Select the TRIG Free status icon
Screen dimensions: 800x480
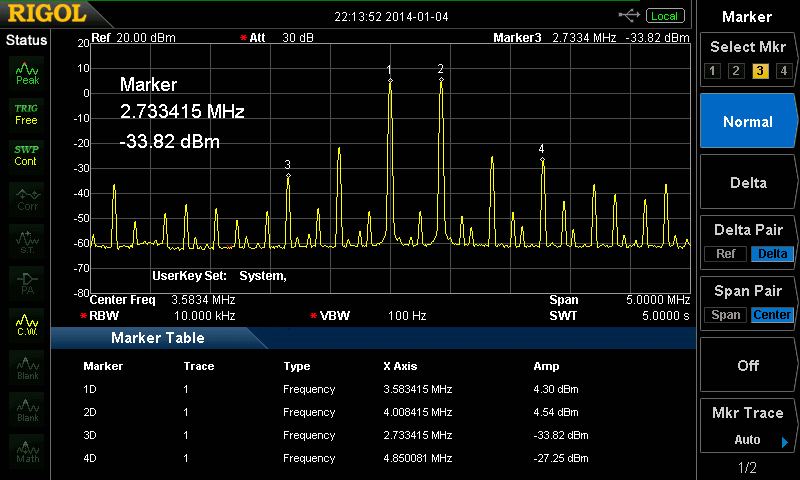(x=27, y=114)
